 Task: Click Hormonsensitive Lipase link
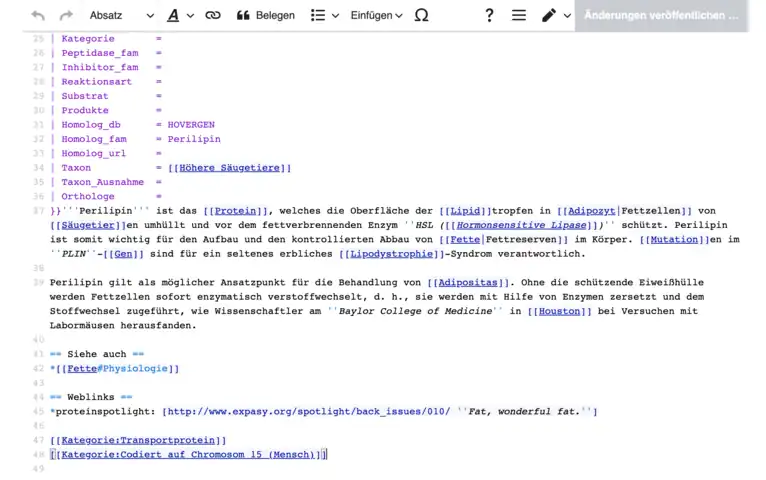pyautogui.click(x=521, y=225)
